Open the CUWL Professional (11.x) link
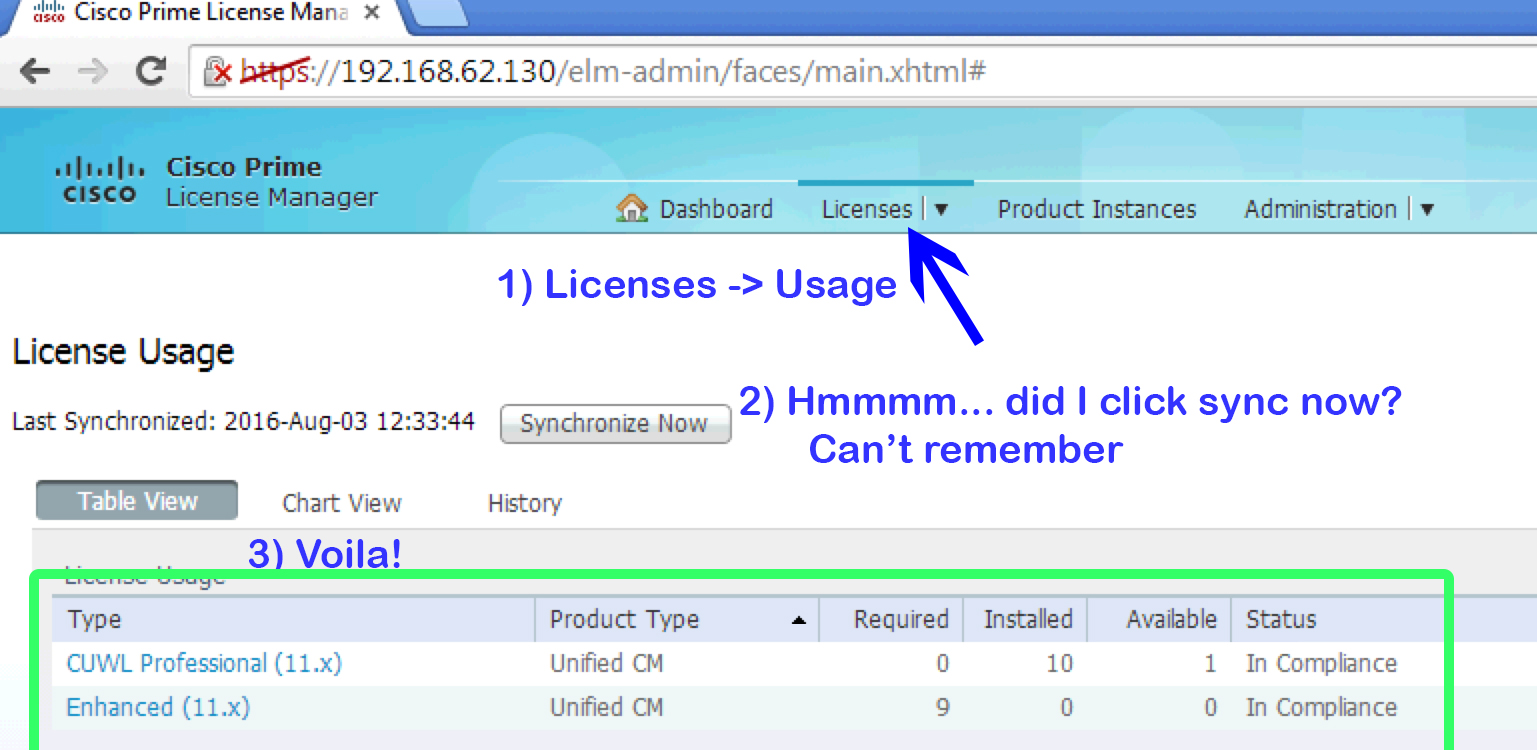1537x750 pixels. click(x=204, y=663)
